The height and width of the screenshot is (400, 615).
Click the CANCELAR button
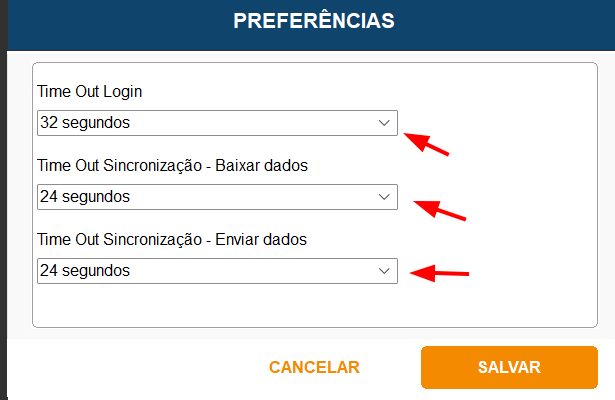[314, 367]
